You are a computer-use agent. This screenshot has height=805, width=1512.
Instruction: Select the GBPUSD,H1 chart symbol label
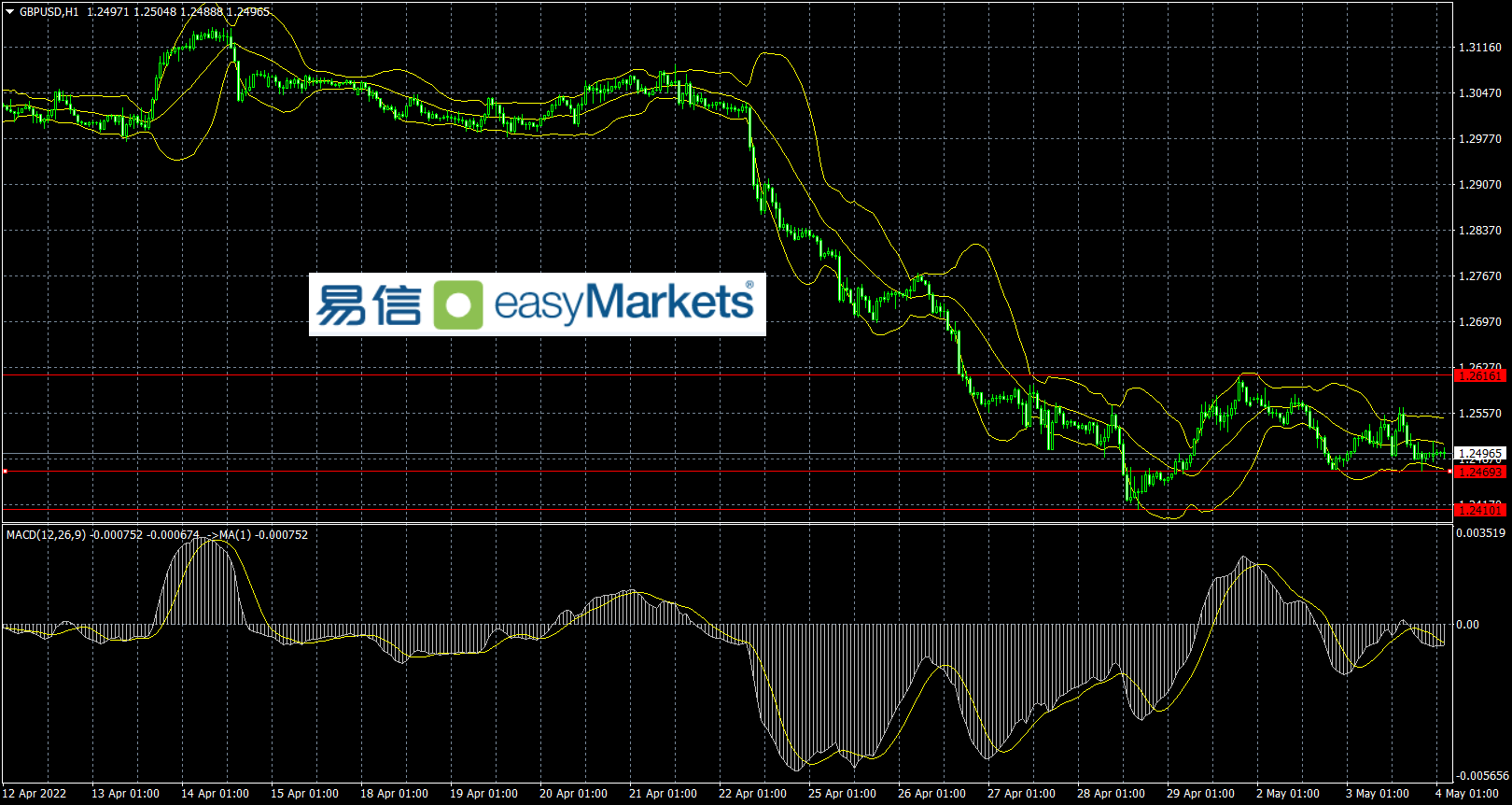[x=49, y=12]
